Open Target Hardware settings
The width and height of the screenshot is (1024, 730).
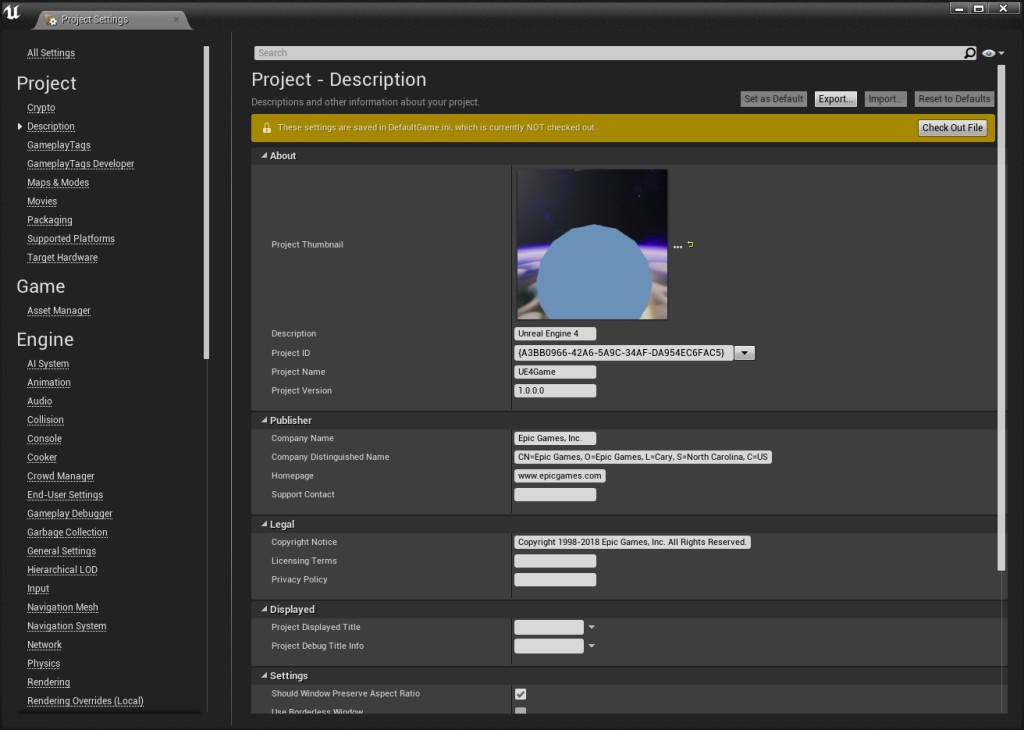point(62,257)
